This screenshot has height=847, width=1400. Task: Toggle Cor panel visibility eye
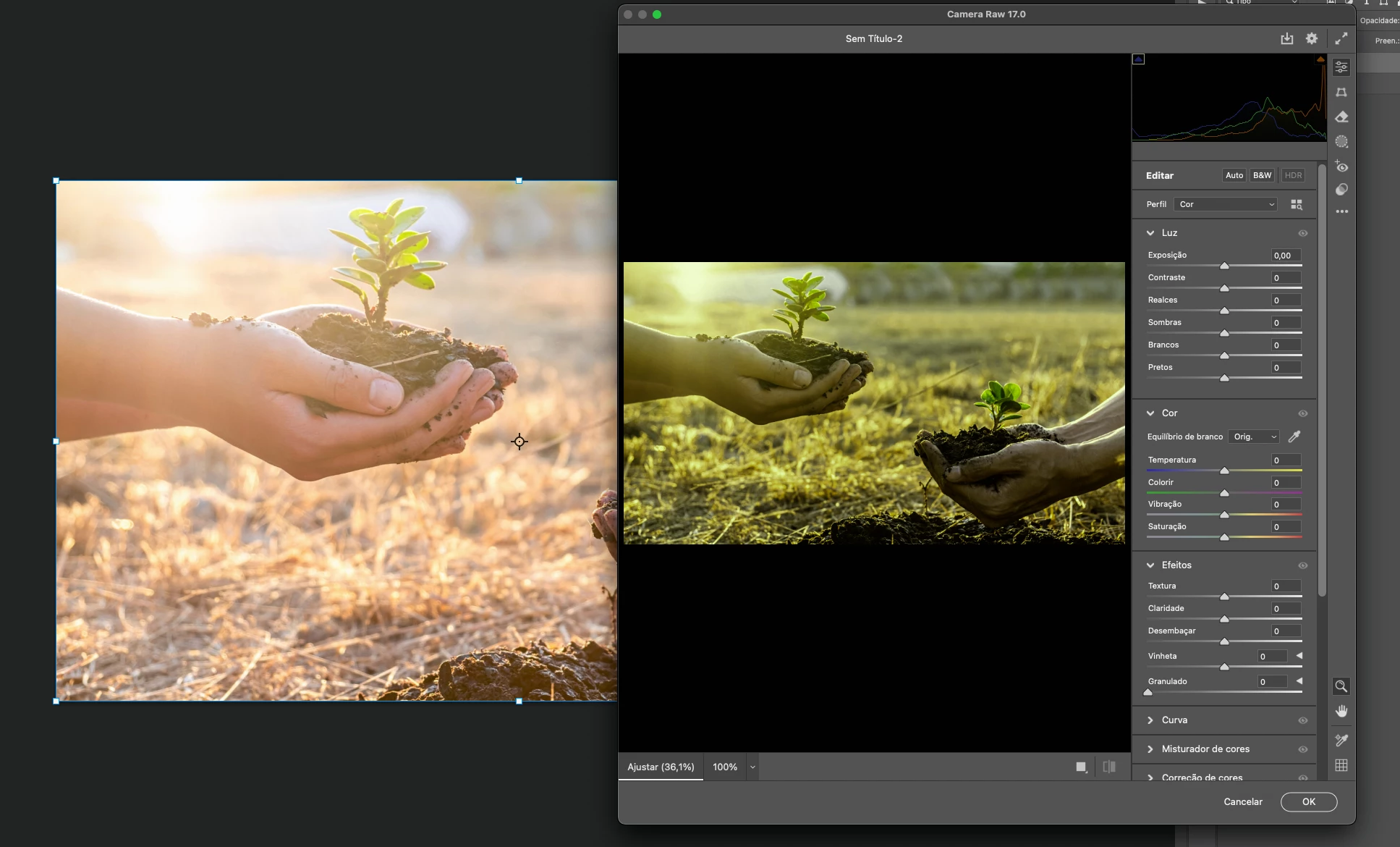[1302, 413]
